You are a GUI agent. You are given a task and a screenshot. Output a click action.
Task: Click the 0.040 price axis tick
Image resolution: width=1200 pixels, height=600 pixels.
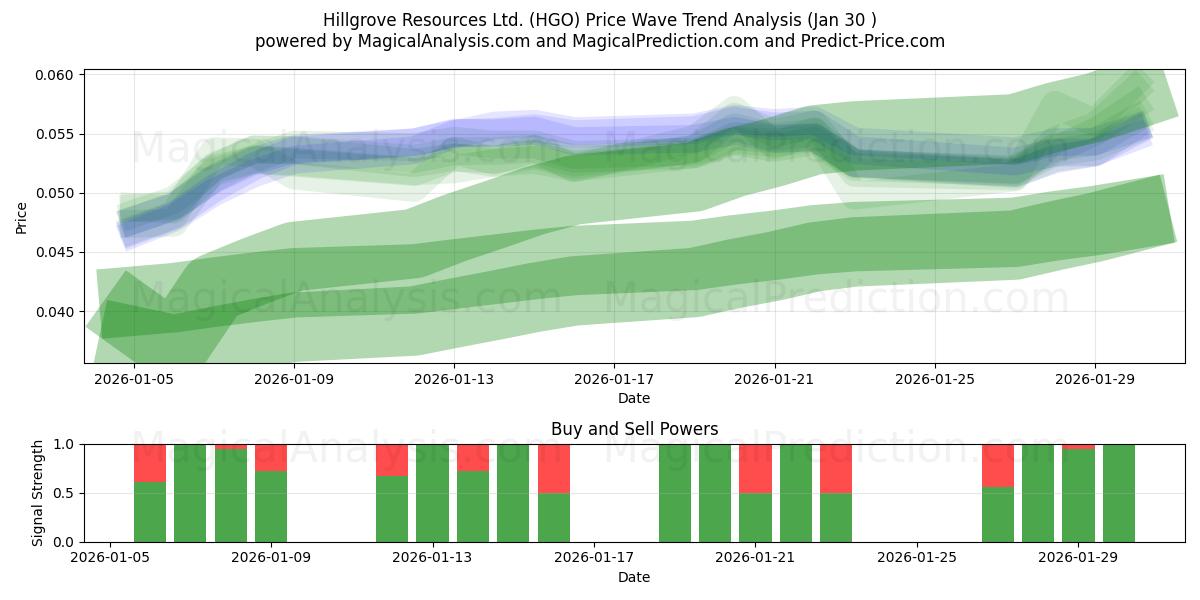(56, 311)
